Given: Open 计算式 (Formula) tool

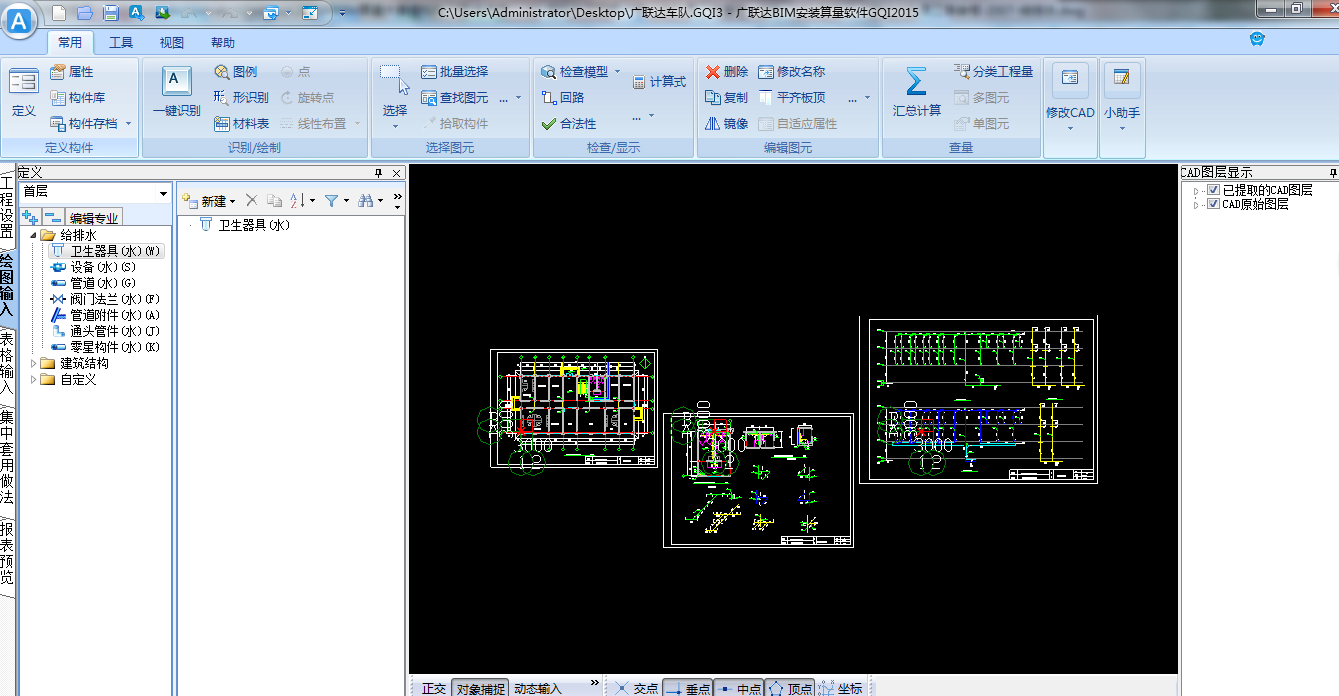Looking at the screenshot, I should point(659,82).
